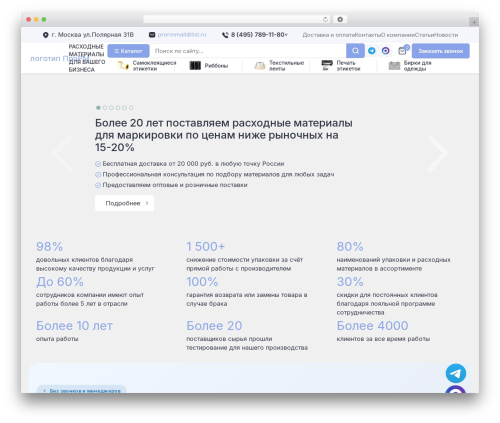The width and height of the screenshot is (500, 423).
Task: Click the phone handset icon in header
Action: [x=225, y=35]
